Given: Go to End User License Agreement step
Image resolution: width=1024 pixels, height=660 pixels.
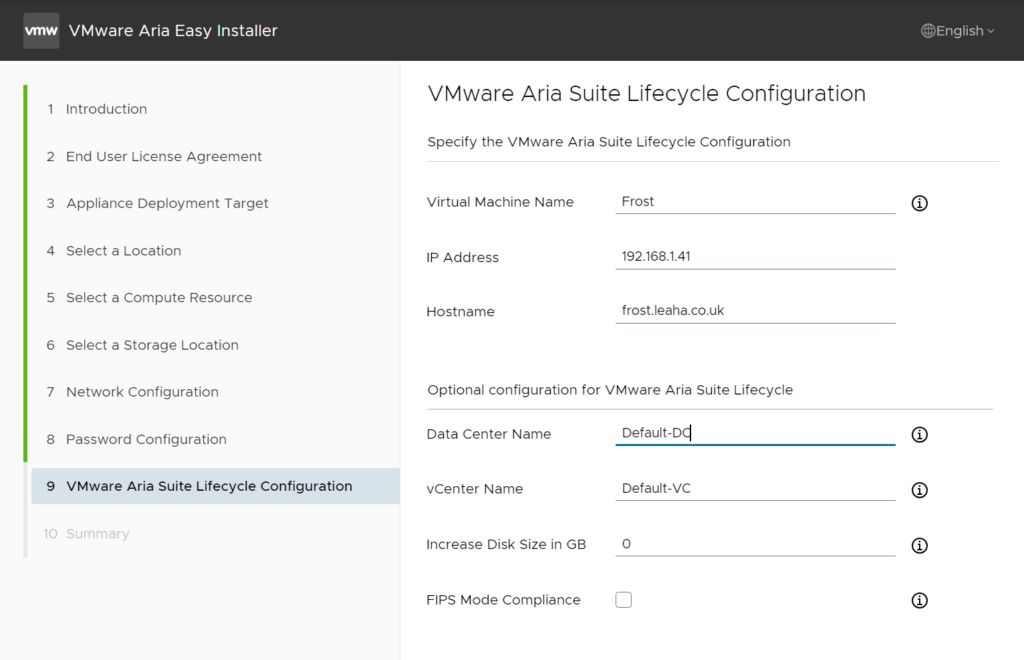Looking at the screenshot, I should [214, 156].
